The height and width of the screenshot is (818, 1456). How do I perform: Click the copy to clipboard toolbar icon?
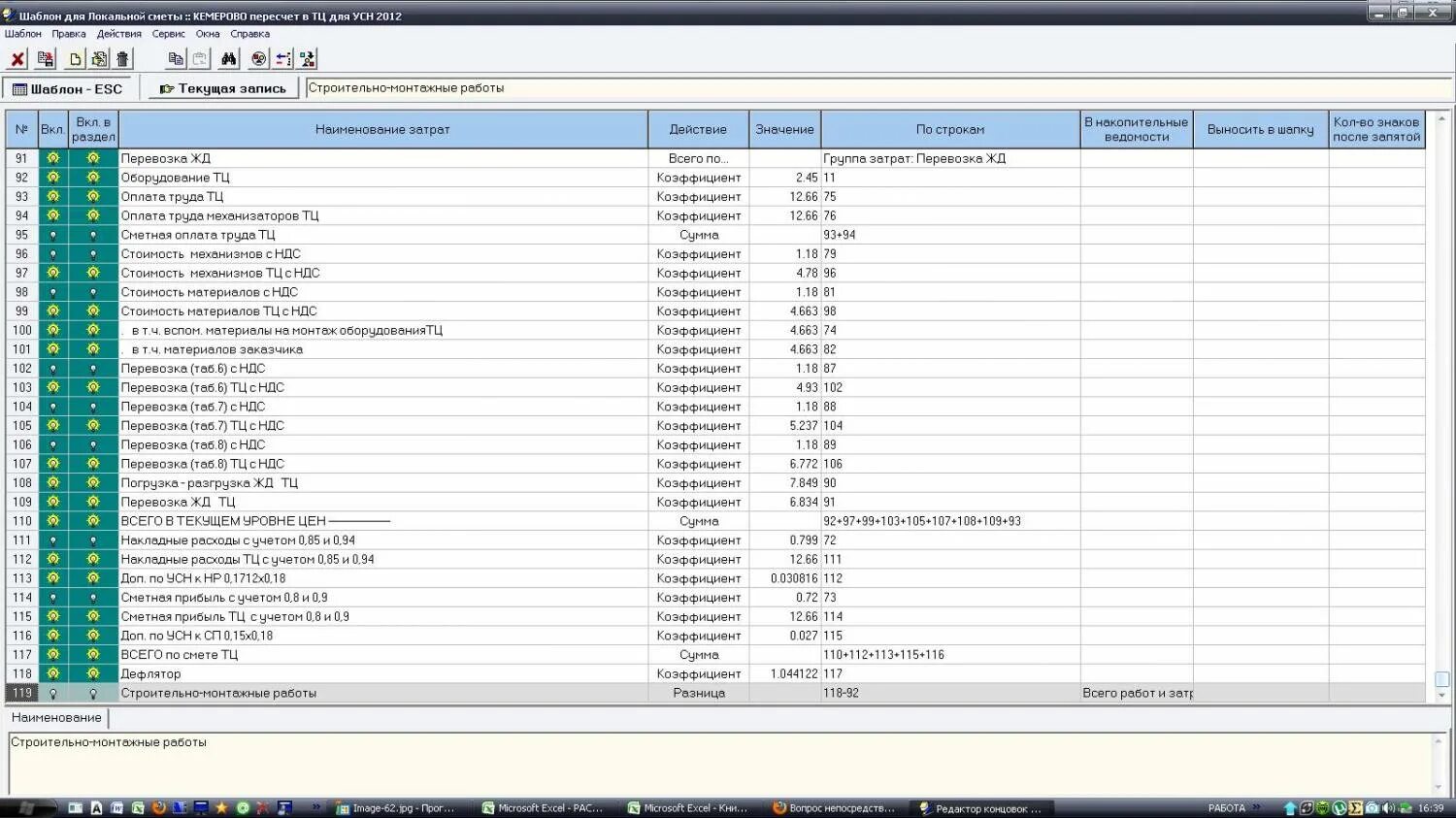[x=176, y=59]
